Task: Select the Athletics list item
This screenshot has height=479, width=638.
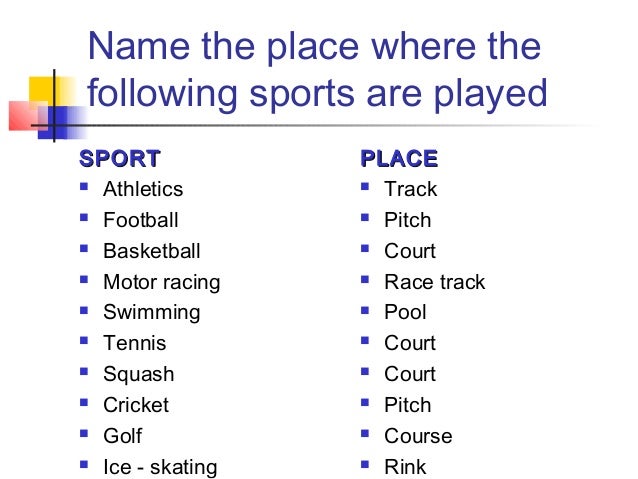Action: click(x=143, y=189)
